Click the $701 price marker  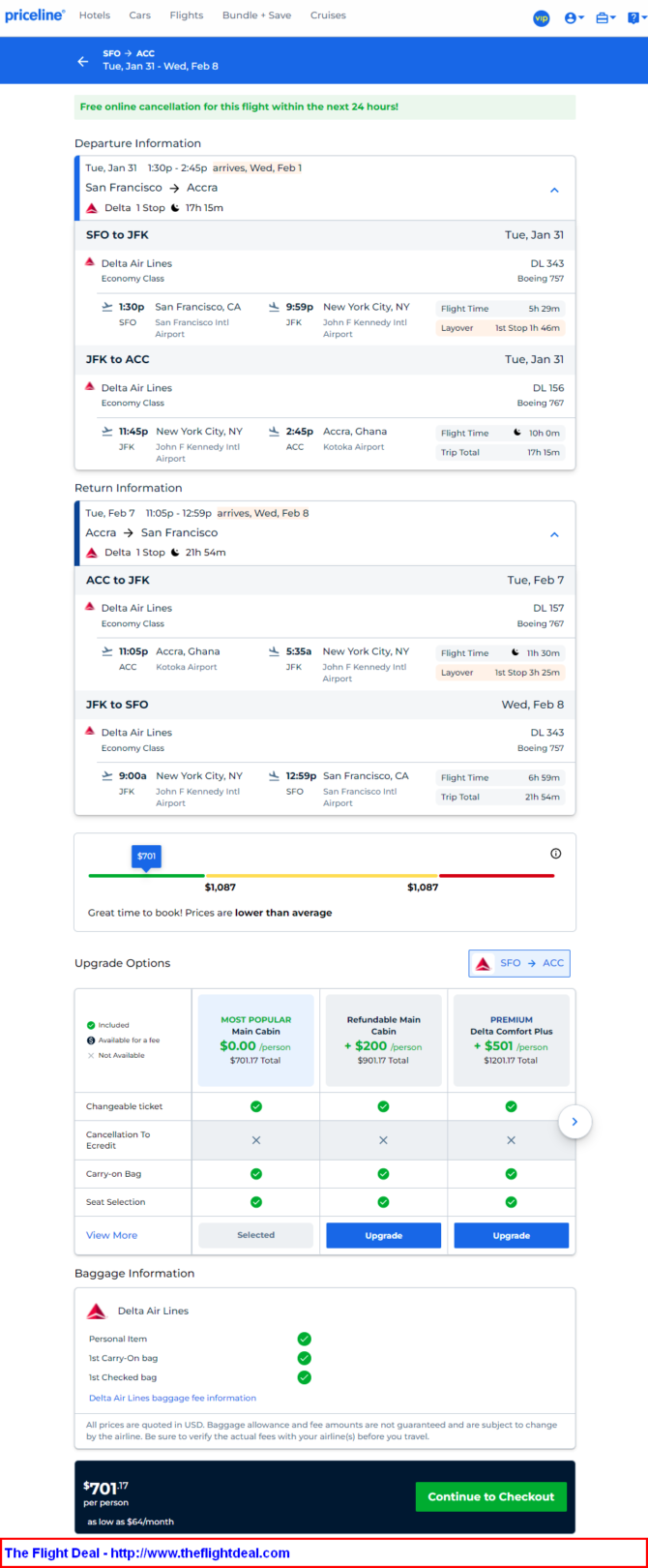146,857
